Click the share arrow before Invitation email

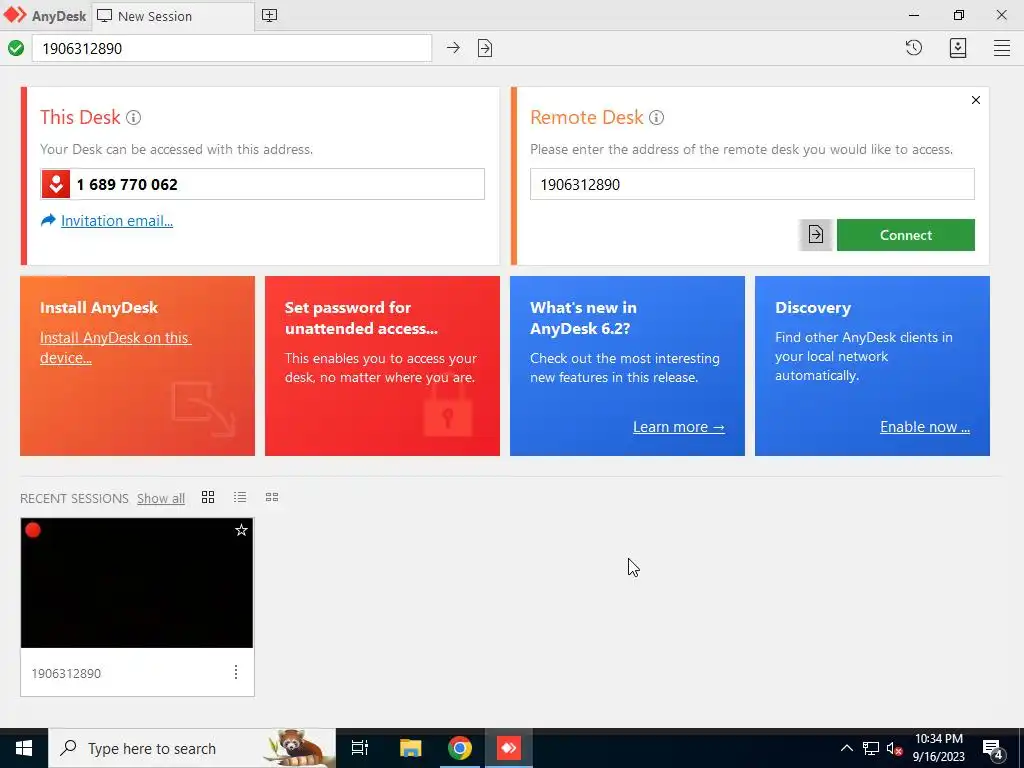click(x=48, y=220)
